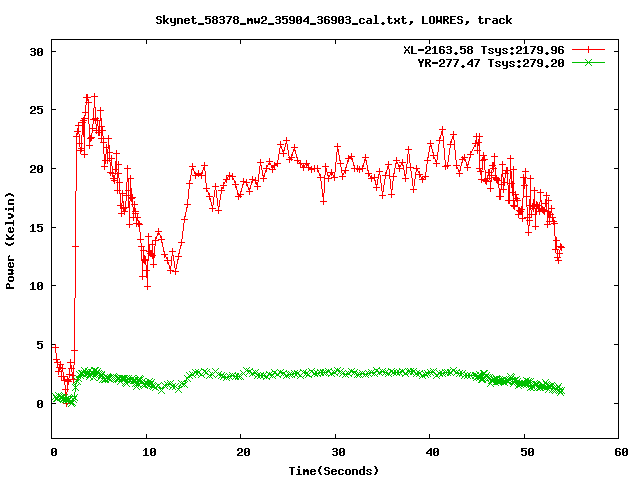Click x-axis tick label 60

pos(621,452)
